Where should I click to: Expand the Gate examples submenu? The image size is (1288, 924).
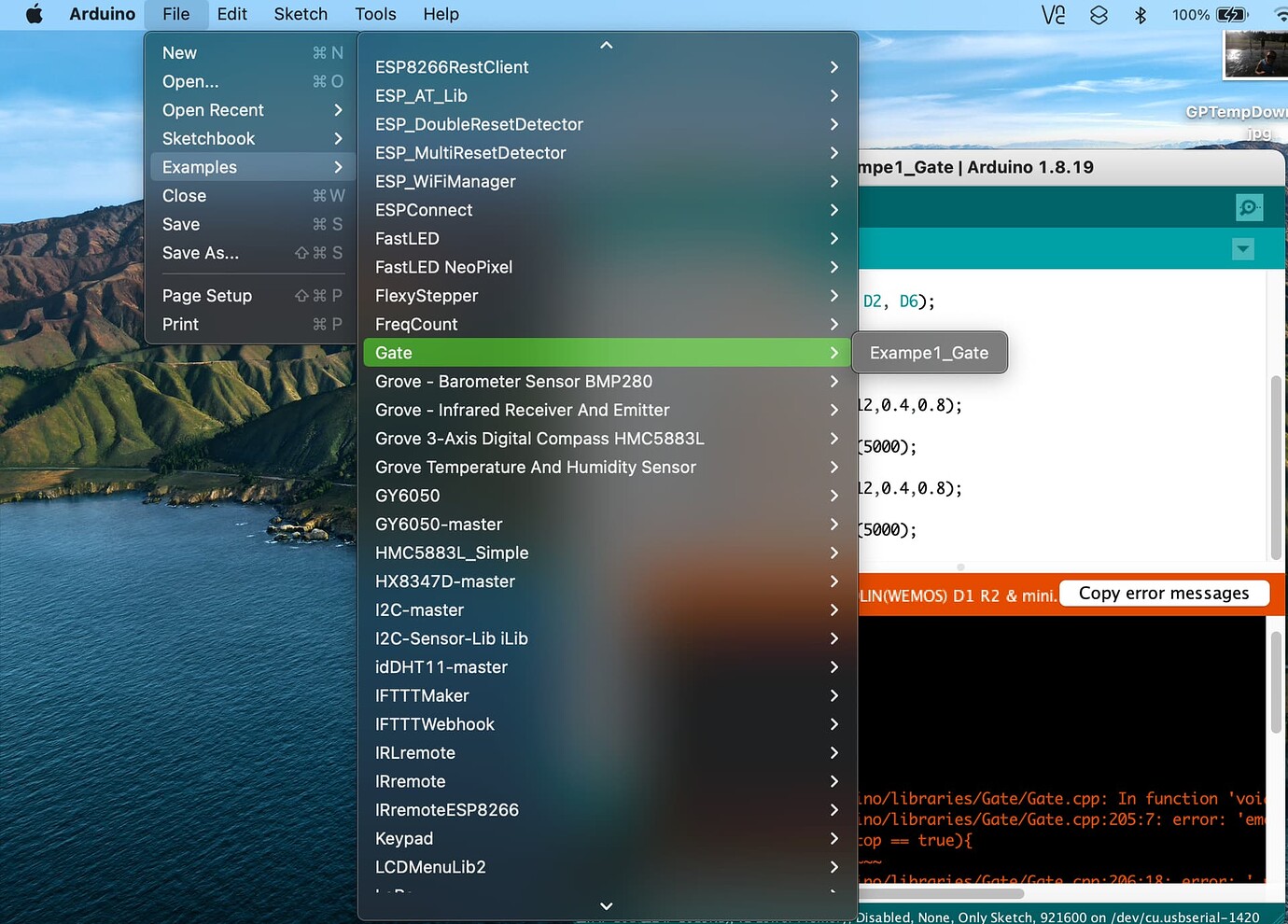[607, 353]
